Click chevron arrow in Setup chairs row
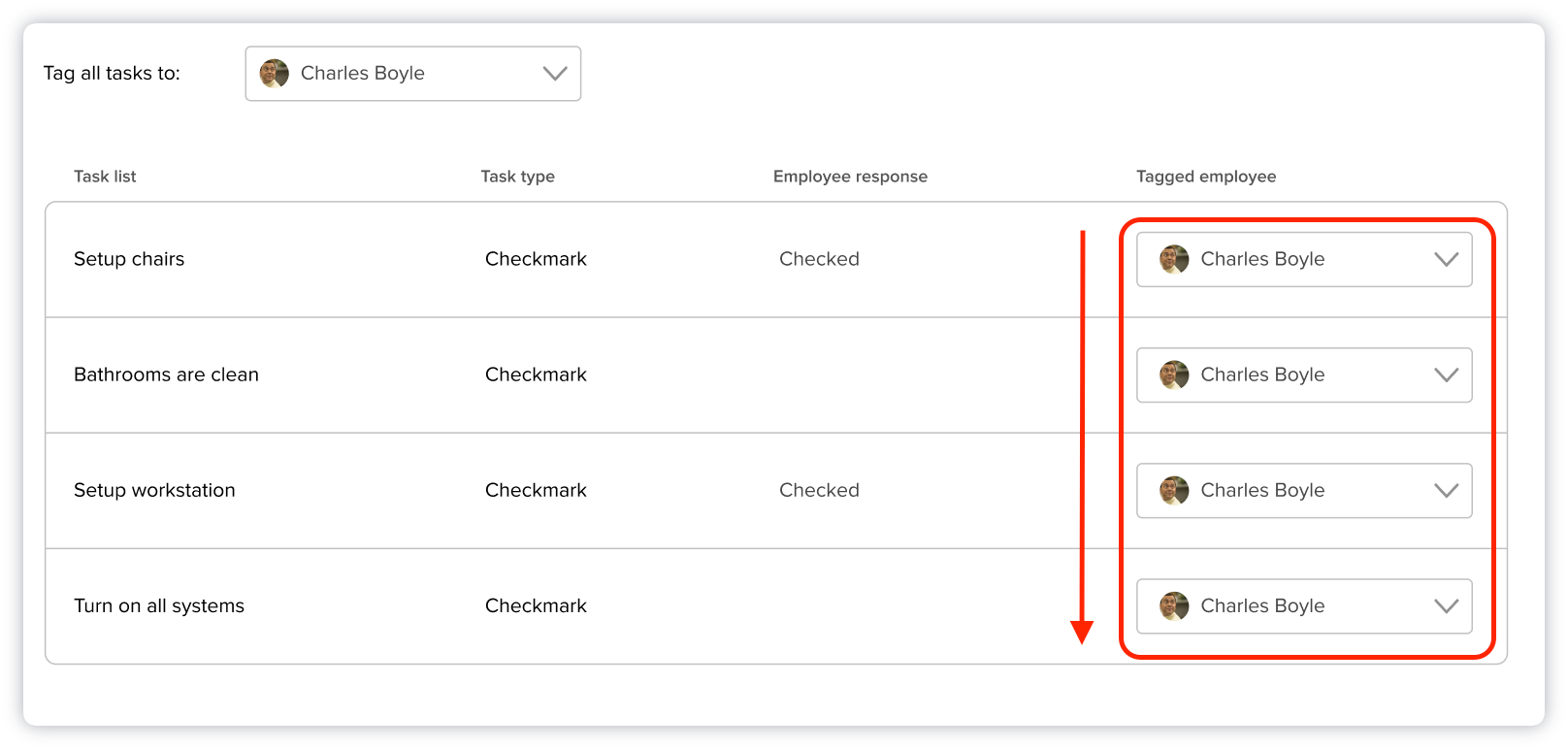 click(x=1446, y=259)
